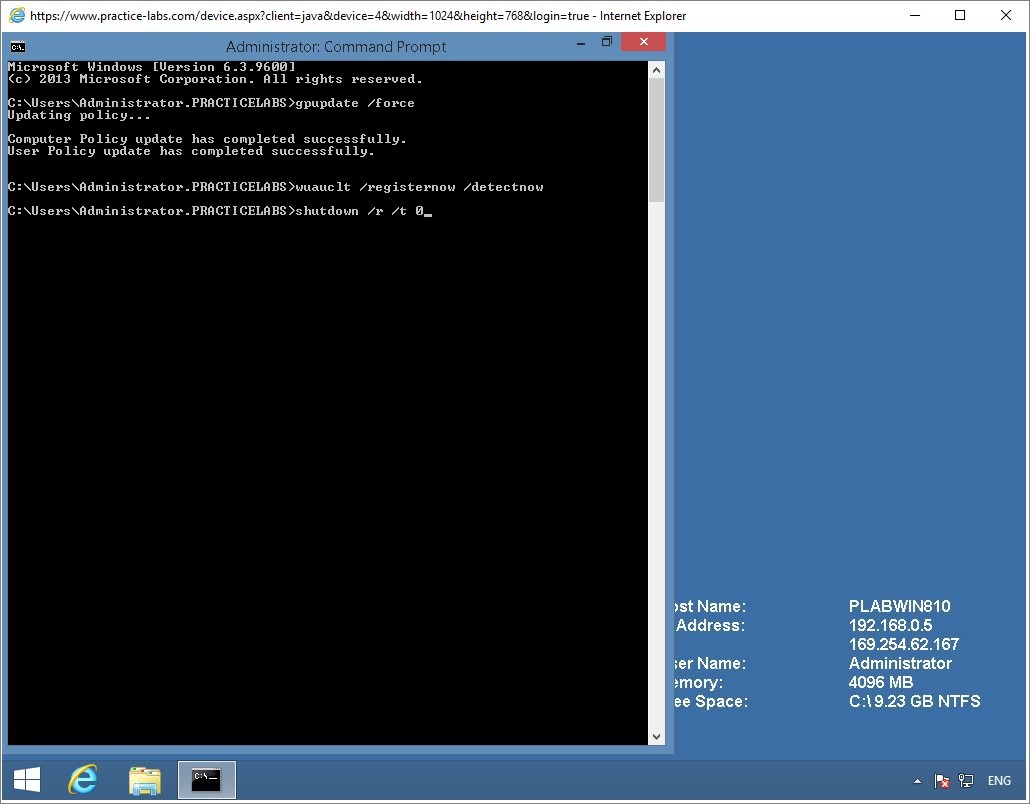This screenshot has height=804, width=1030.
Task: Open Command Prompt window system menu icon
Action: (17, 46)
